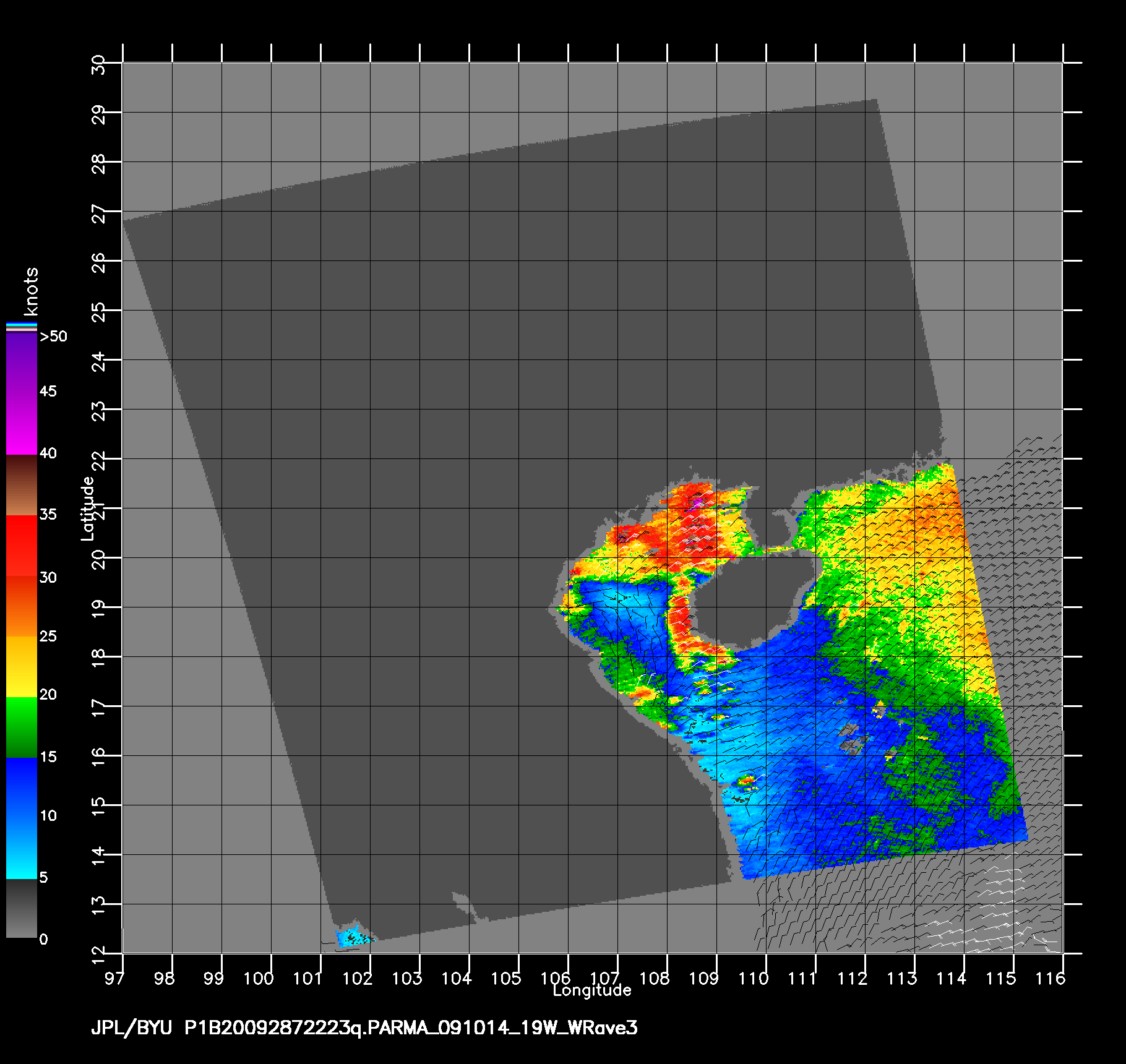Screen dimensions: 1126x1064
Task: Click the latitude tick label '12'
Action: tap(98, 956)
